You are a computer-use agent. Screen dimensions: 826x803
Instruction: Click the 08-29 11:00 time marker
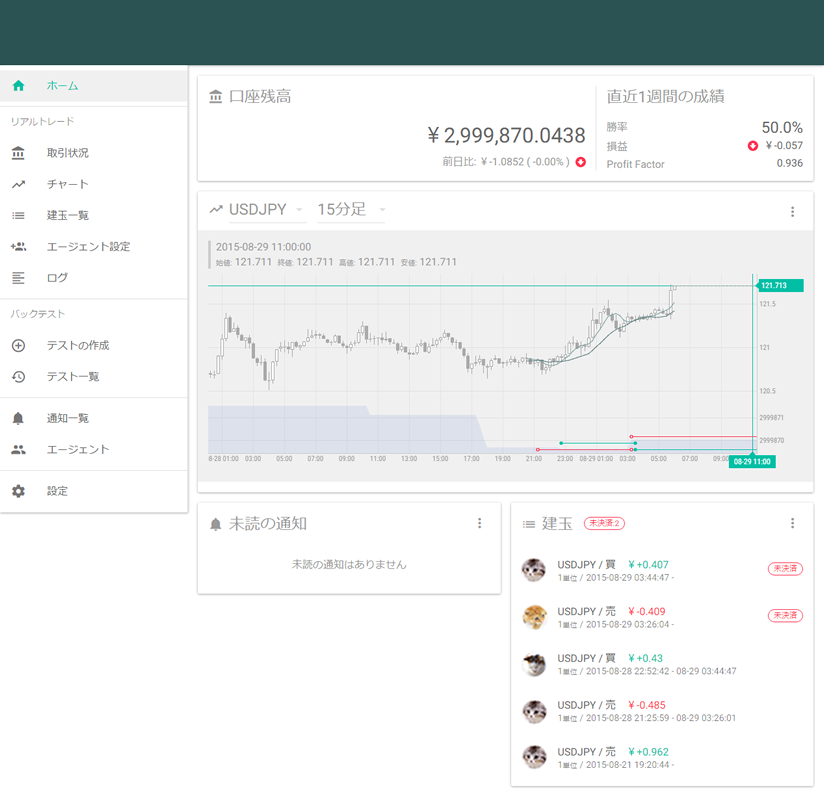[x=752, y=462]
